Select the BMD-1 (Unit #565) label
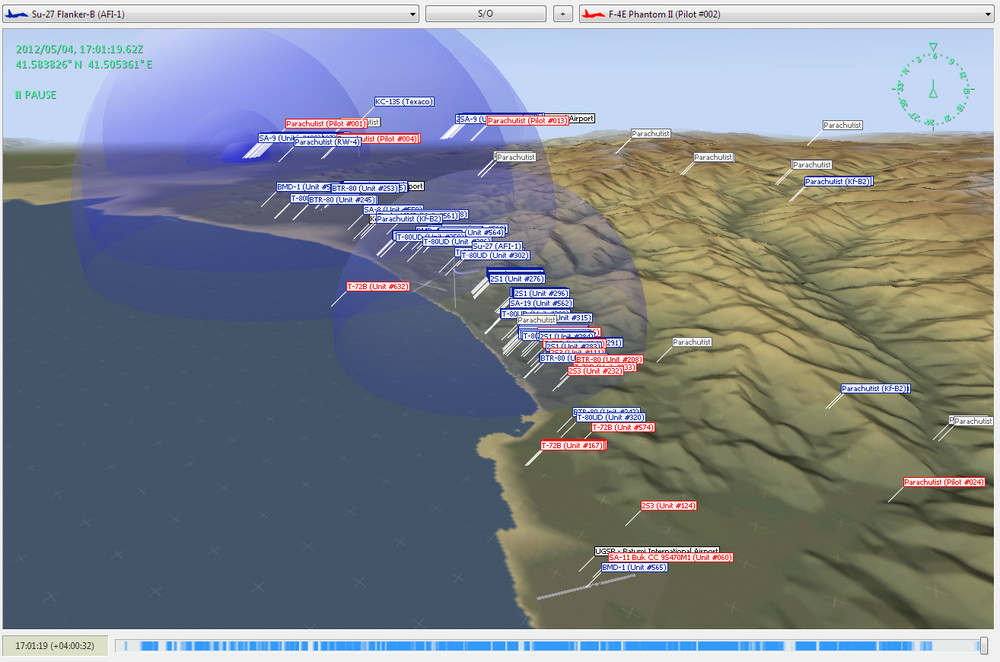The height and width of the screenshot is (662, 1000). (635, 567)
